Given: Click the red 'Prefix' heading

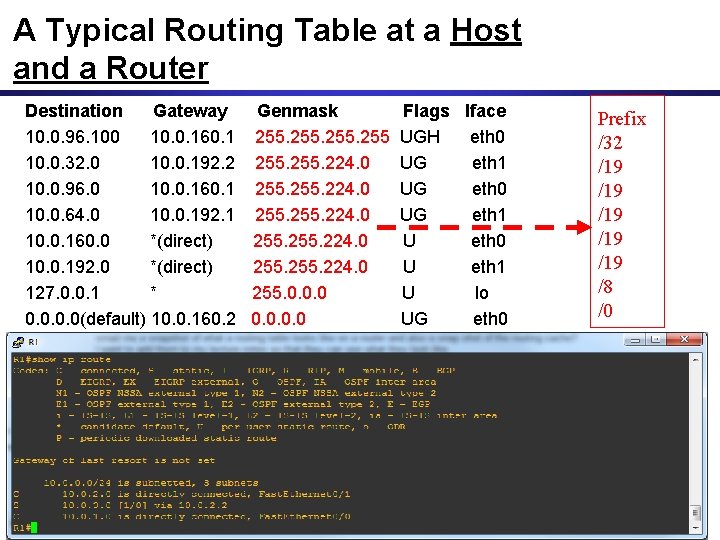Looking at the screenshot, I should (622, 119).
